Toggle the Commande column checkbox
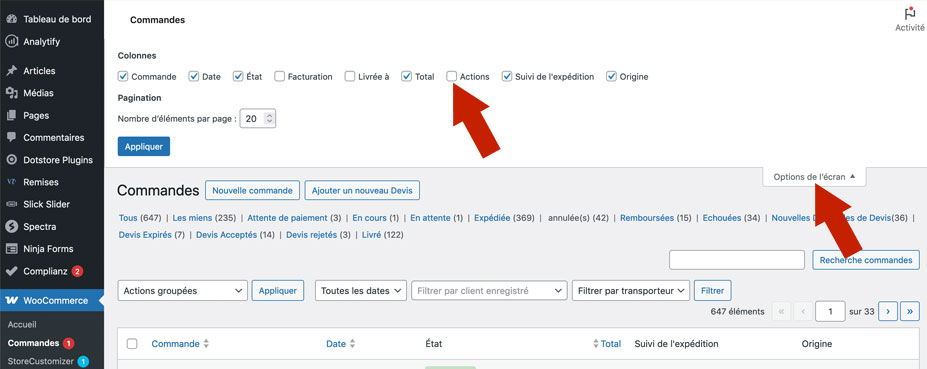The width and height of the screenshot is (927, 369). point(123,76)
